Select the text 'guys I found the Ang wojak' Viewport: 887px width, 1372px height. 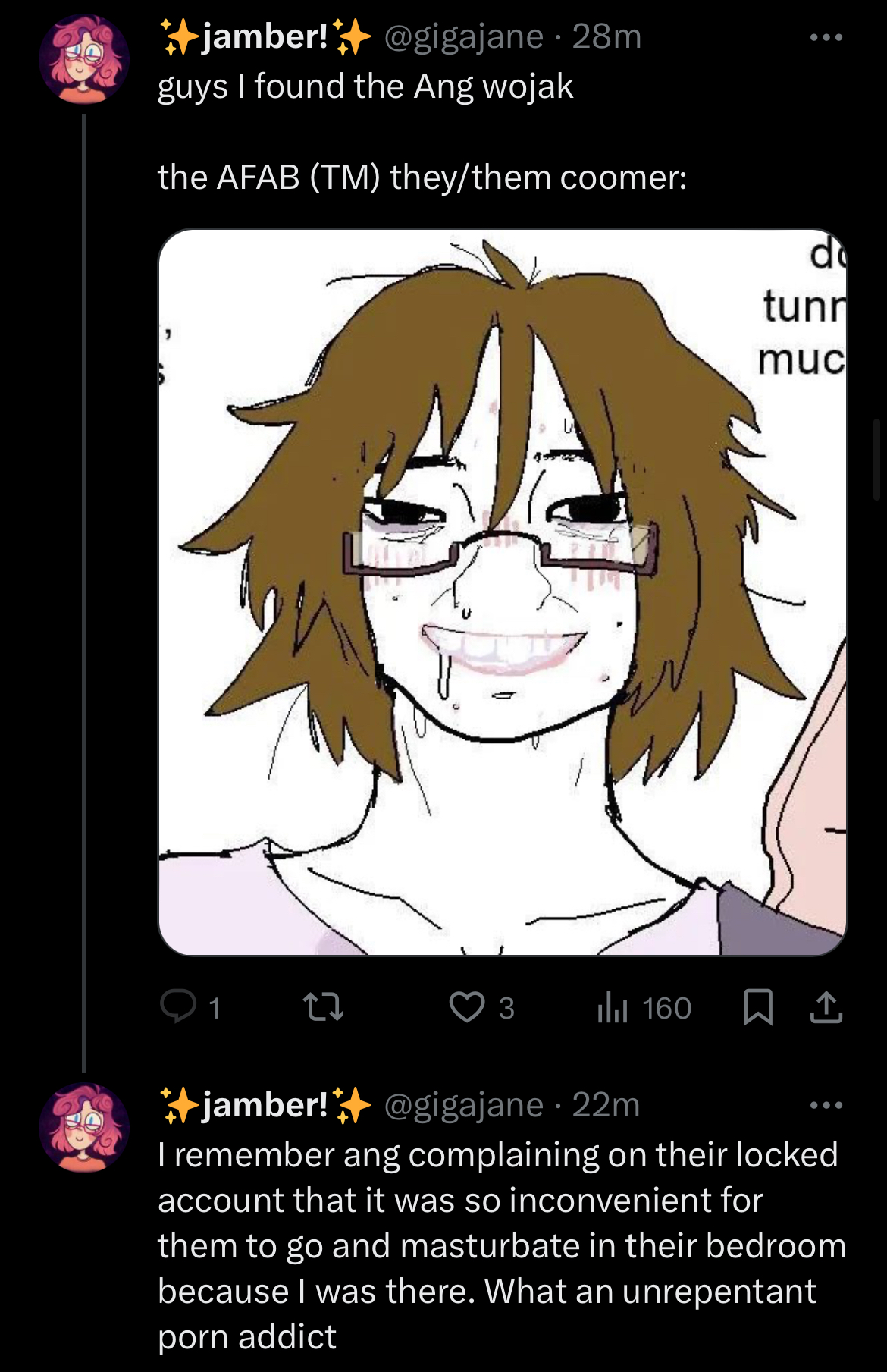coord(365,86)
